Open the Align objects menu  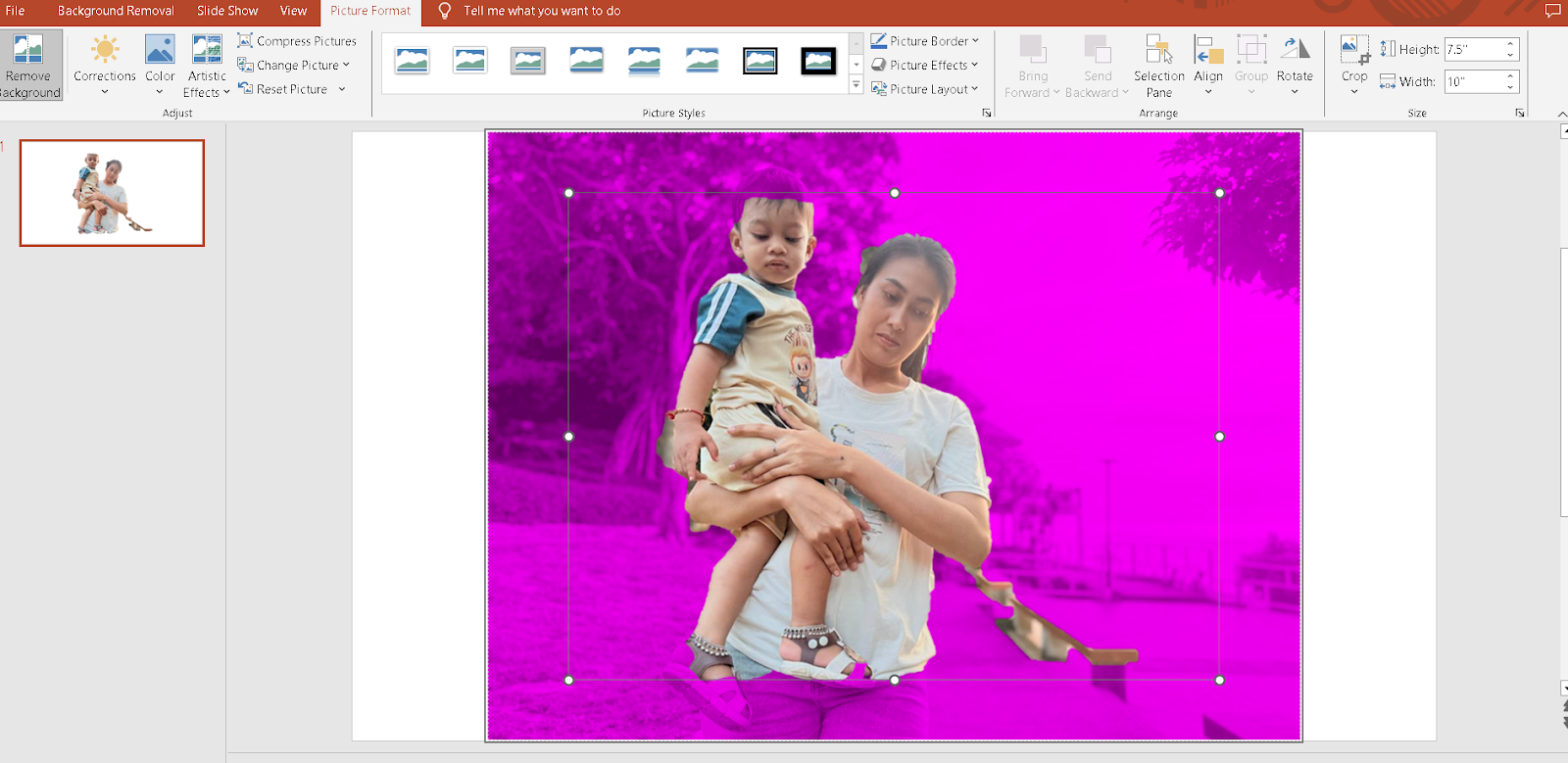point(1208,65)
